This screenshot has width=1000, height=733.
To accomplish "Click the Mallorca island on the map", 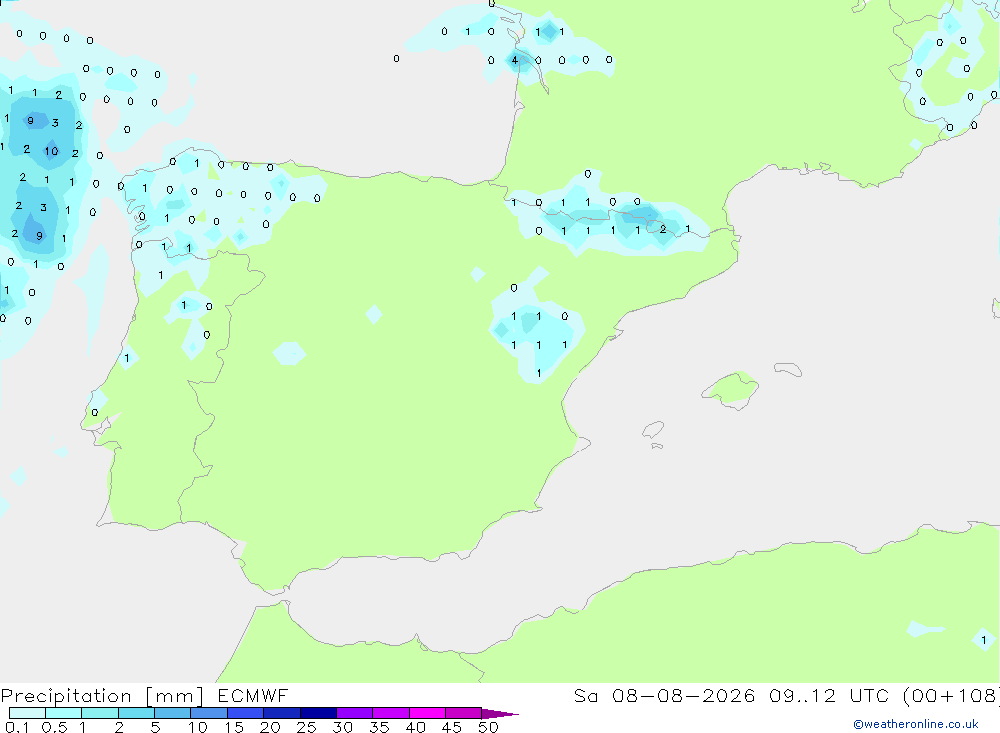I will point(731,389).
